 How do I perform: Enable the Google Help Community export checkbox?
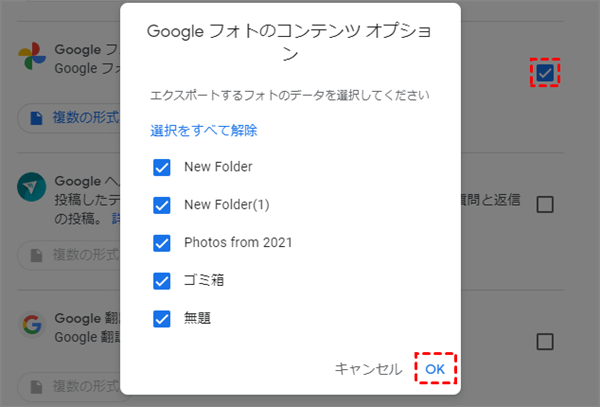(x=545, y=205)
